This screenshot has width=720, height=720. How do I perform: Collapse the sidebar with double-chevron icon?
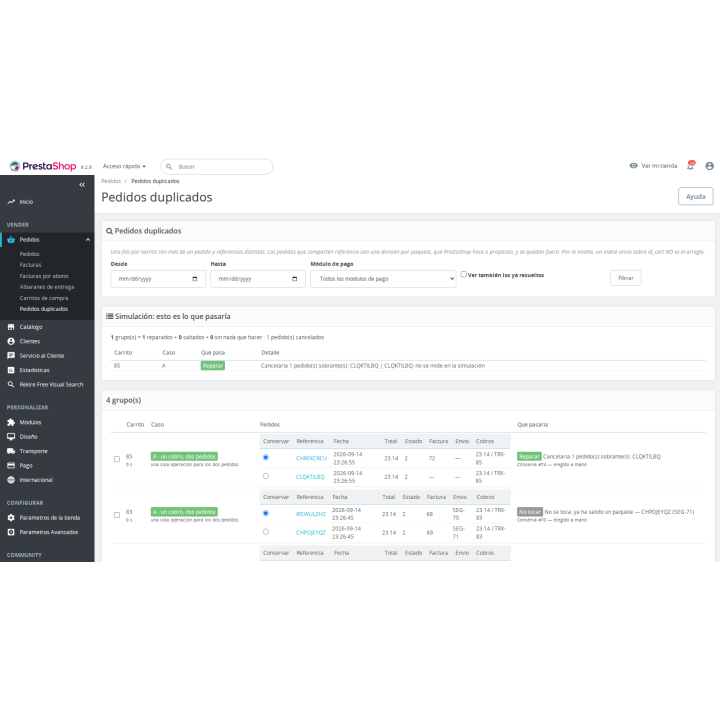point(82,185)
